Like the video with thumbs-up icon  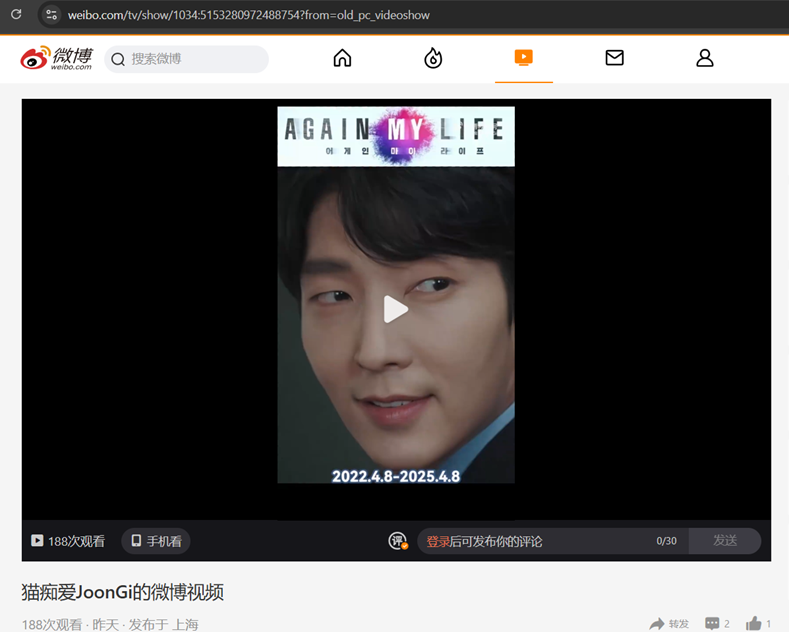pyautogui.click(x=753, y=623)
